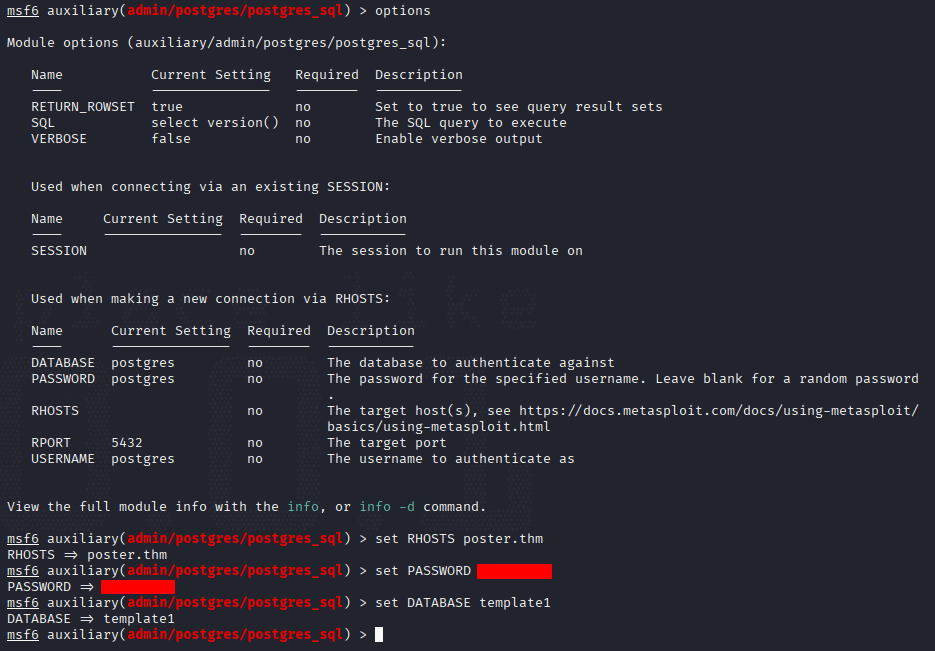This screenshot has width=935, height=651.
Task: Click the USERNAME value postgres
Action: tap(143, 459)
